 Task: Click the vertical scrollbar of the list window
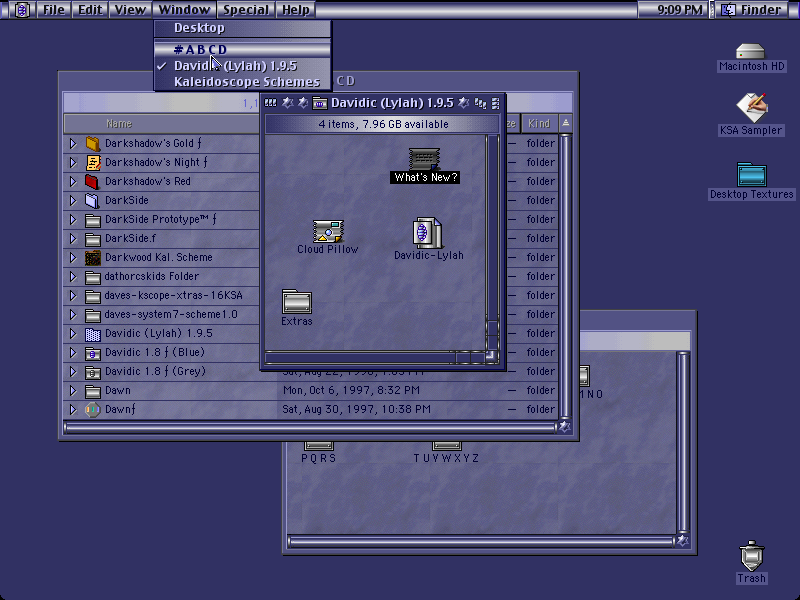click(565, 276)
